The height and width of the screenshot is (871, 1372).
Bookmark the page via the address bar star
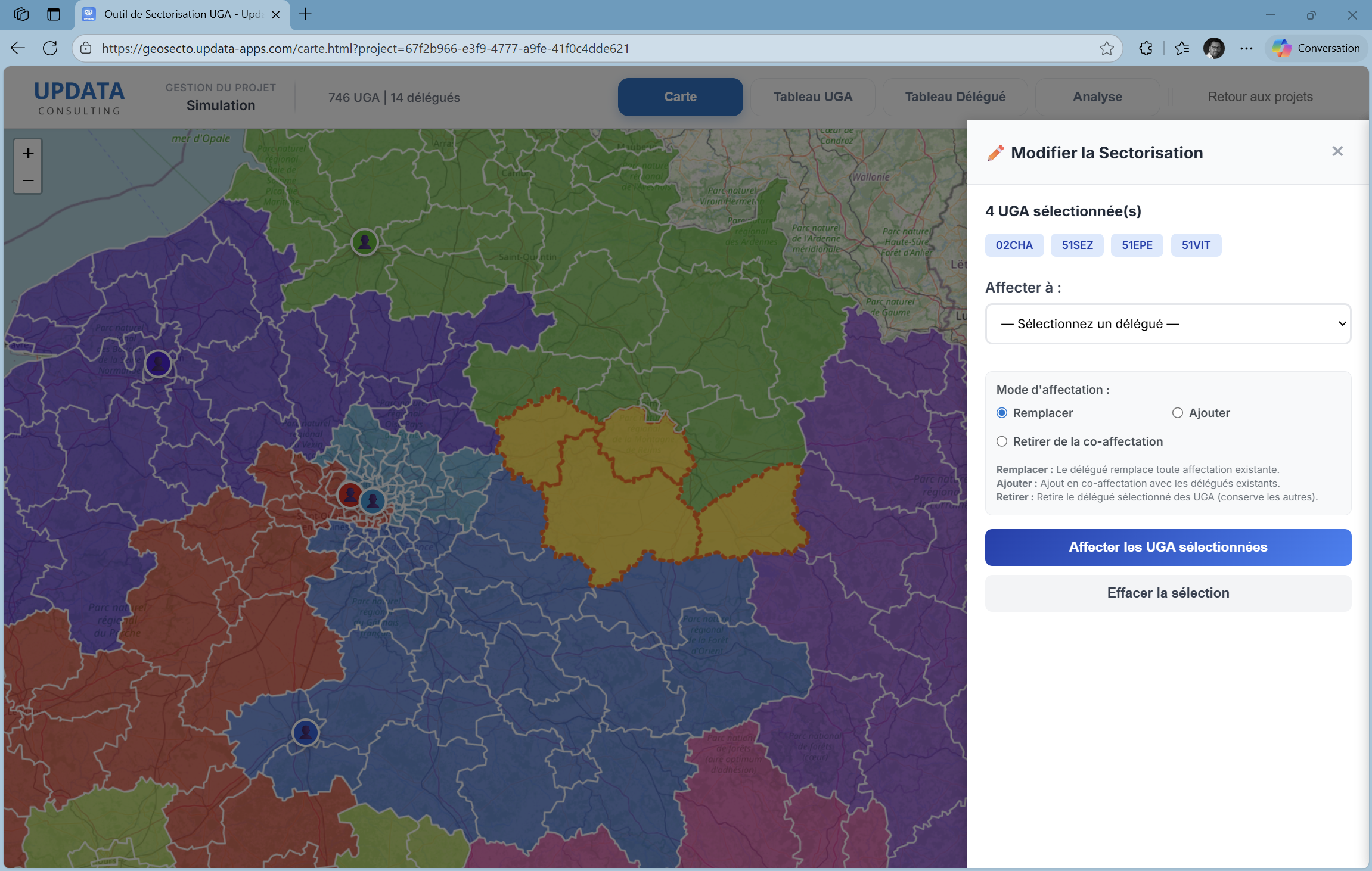coord(1107,48)
